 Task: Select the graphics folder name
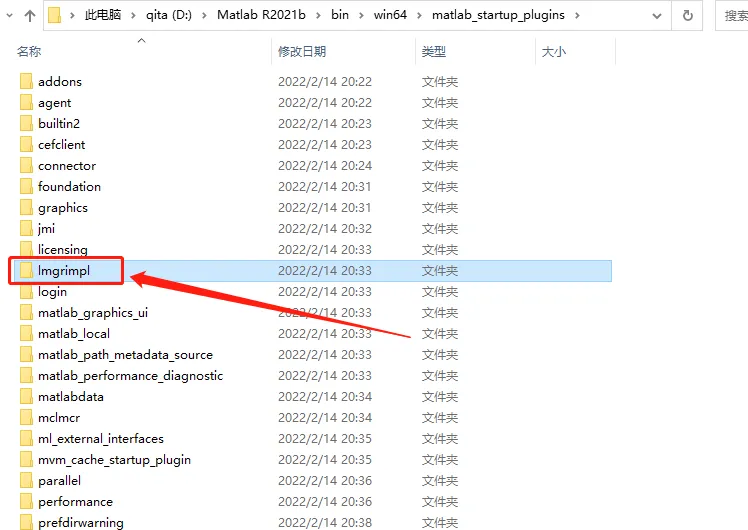pos(62,208)
